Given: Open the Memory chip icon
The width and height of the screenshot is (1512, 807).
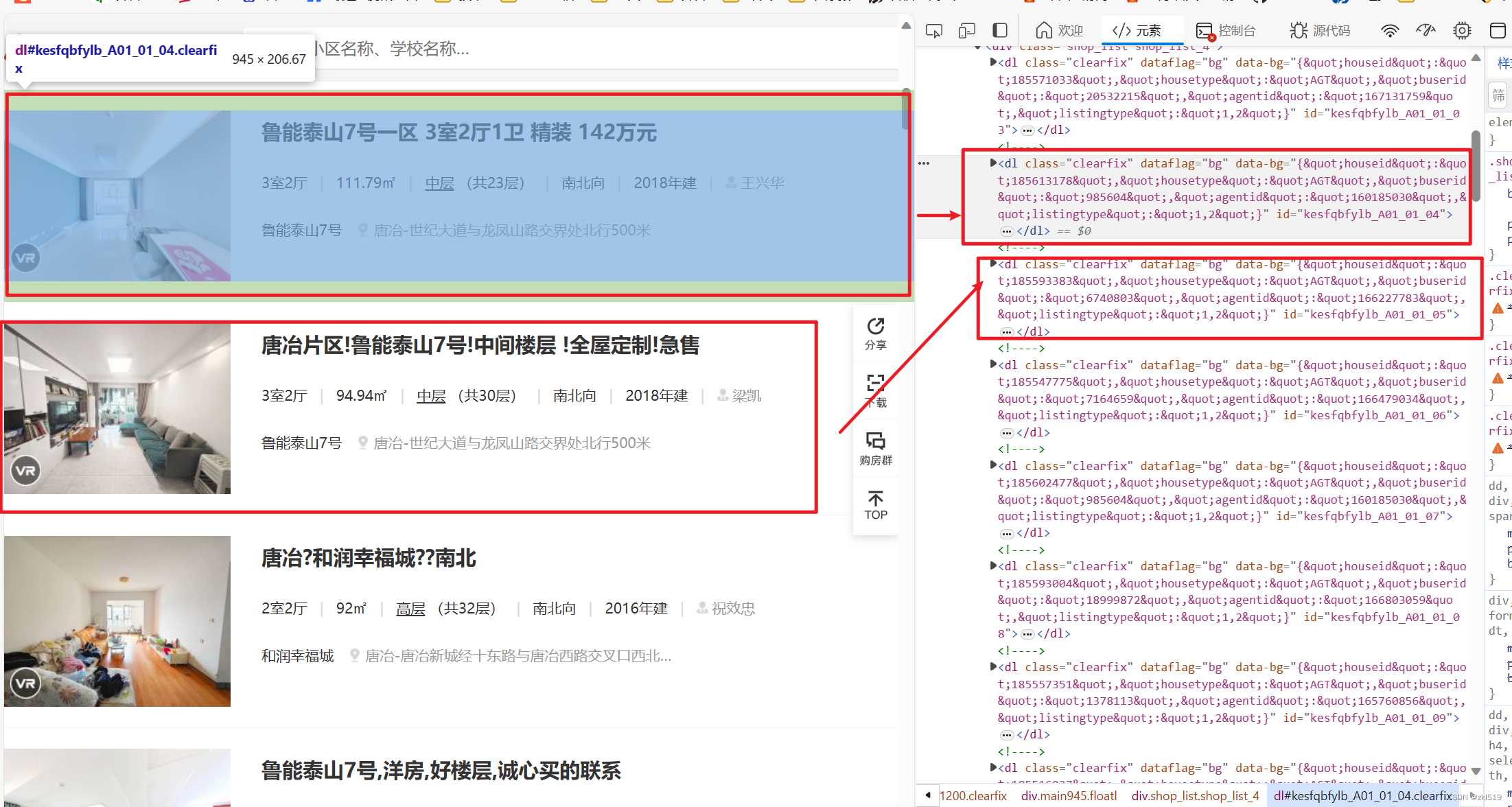Looking at the screenshot, I should [1462, 30].
